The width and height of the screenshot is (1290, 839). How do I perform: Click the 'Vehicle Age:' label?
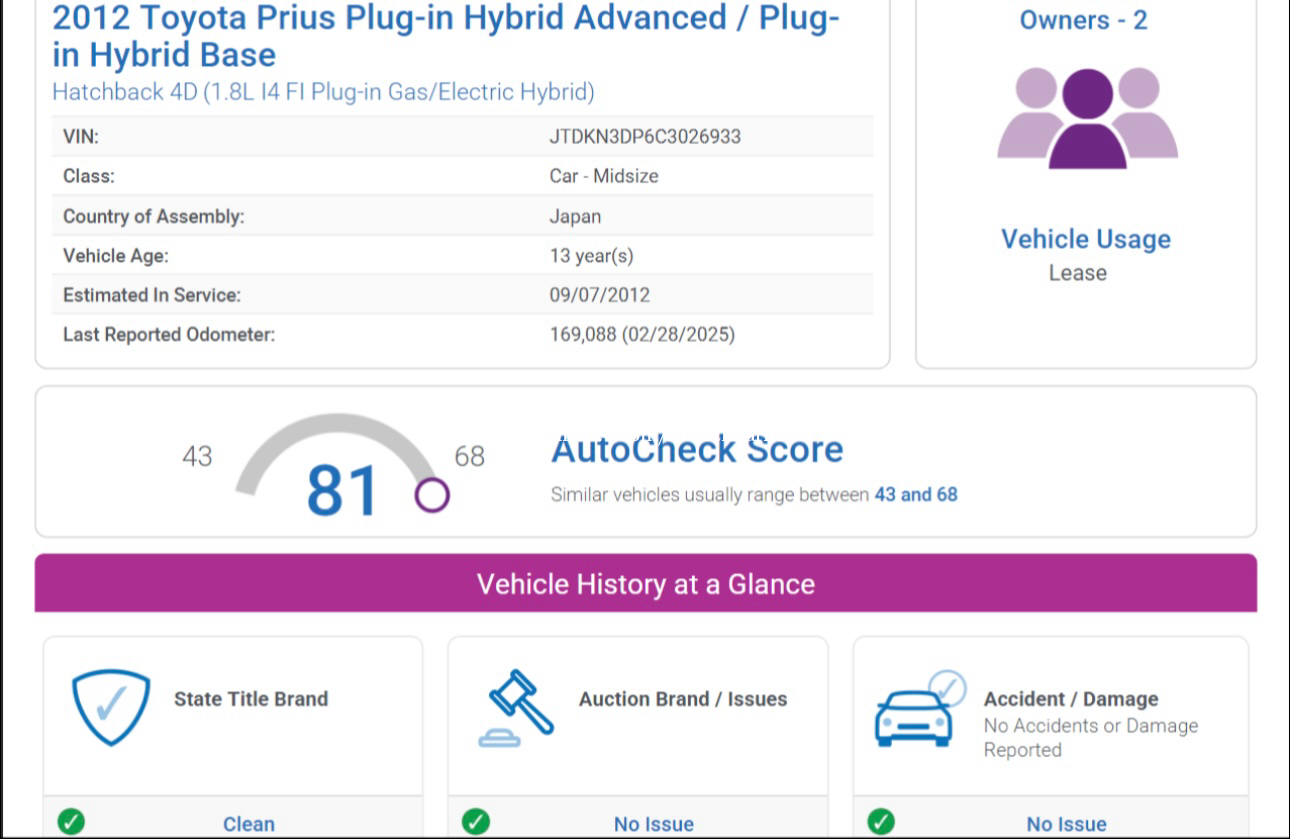tap(115, 256)
